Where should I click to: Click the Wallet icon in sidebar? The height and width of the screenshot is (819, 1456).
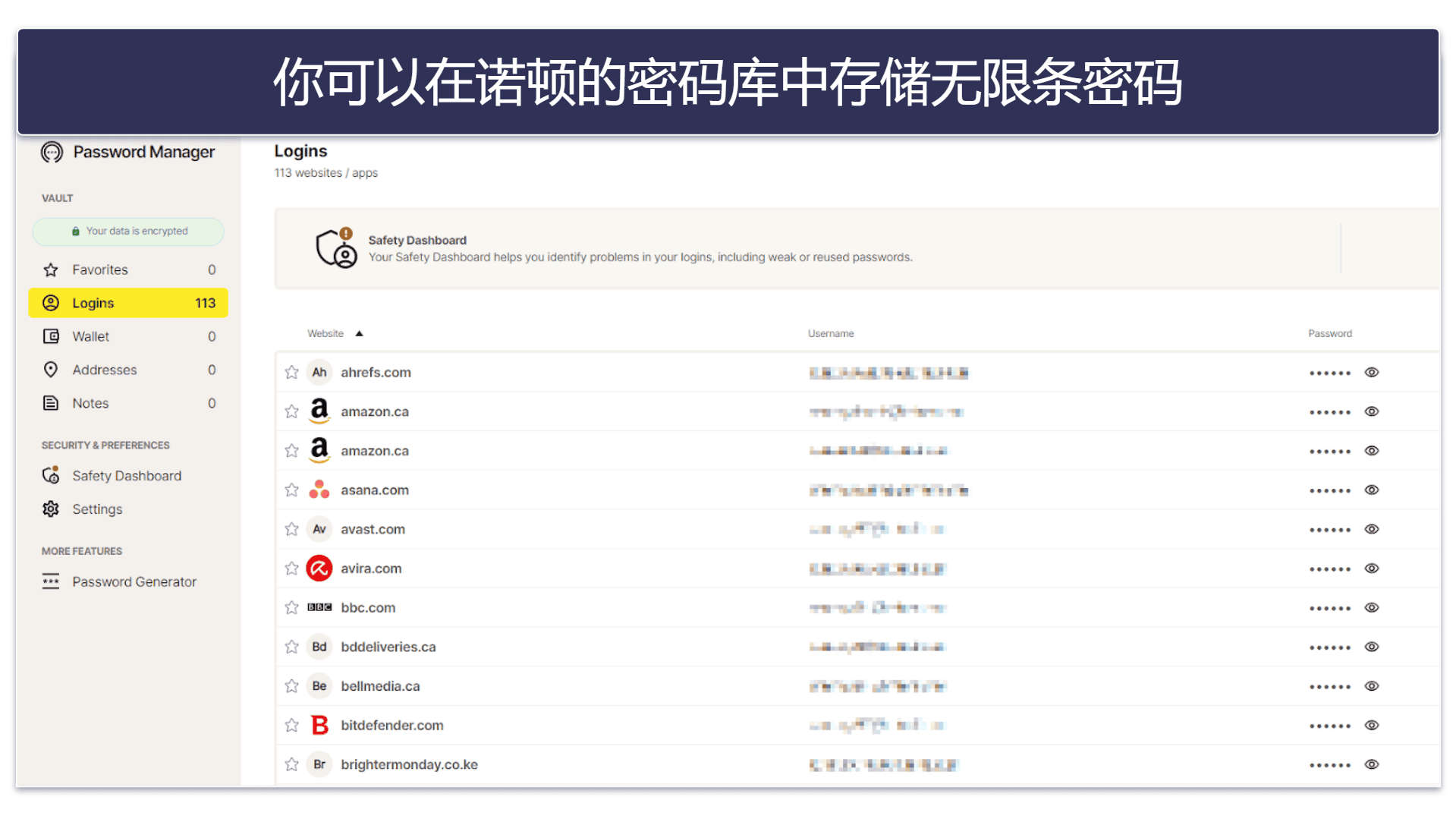click(x=51, y=336)
